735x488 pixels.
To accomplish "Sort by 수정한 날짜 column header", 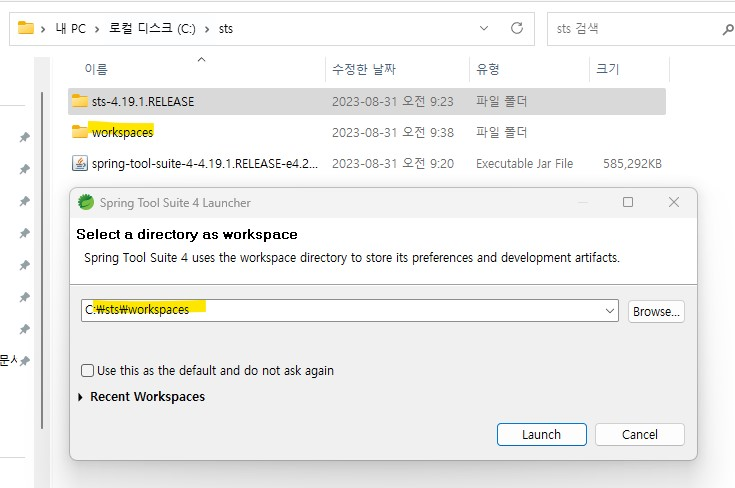I will coord(364,69).
